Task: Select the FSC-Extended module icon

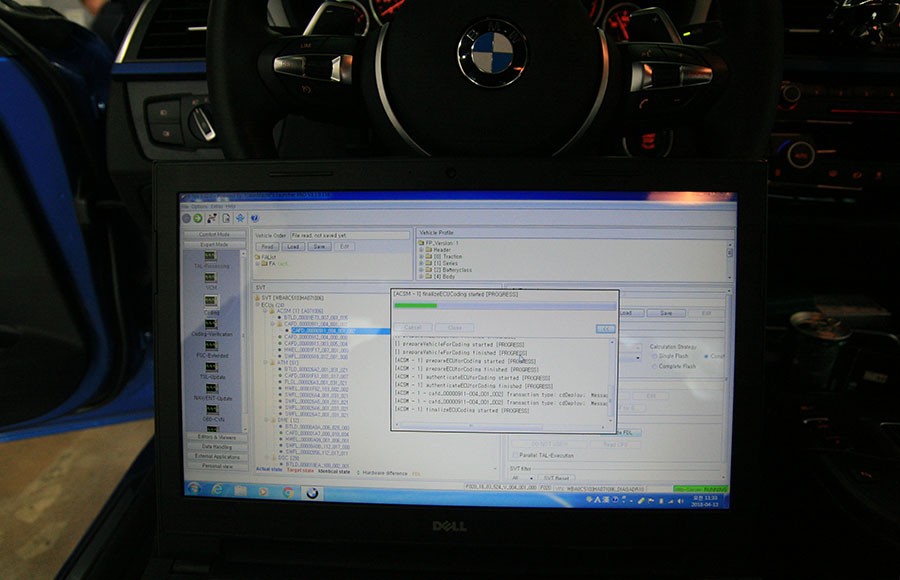Action: coord(211,346)
